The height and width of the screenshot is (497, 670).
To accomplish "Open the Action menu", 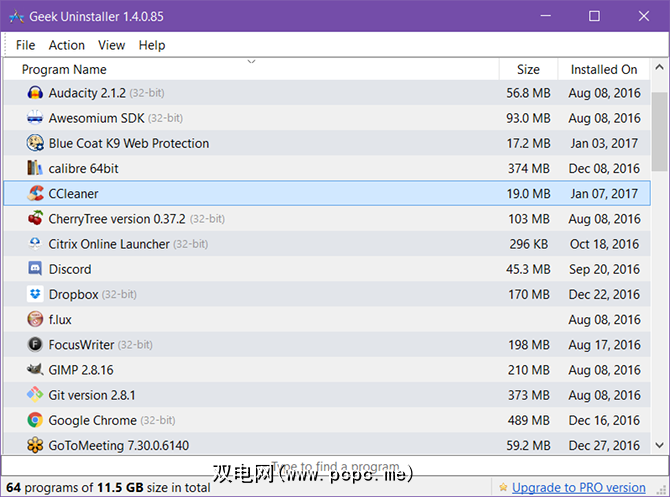I will [x=67, y=45].
